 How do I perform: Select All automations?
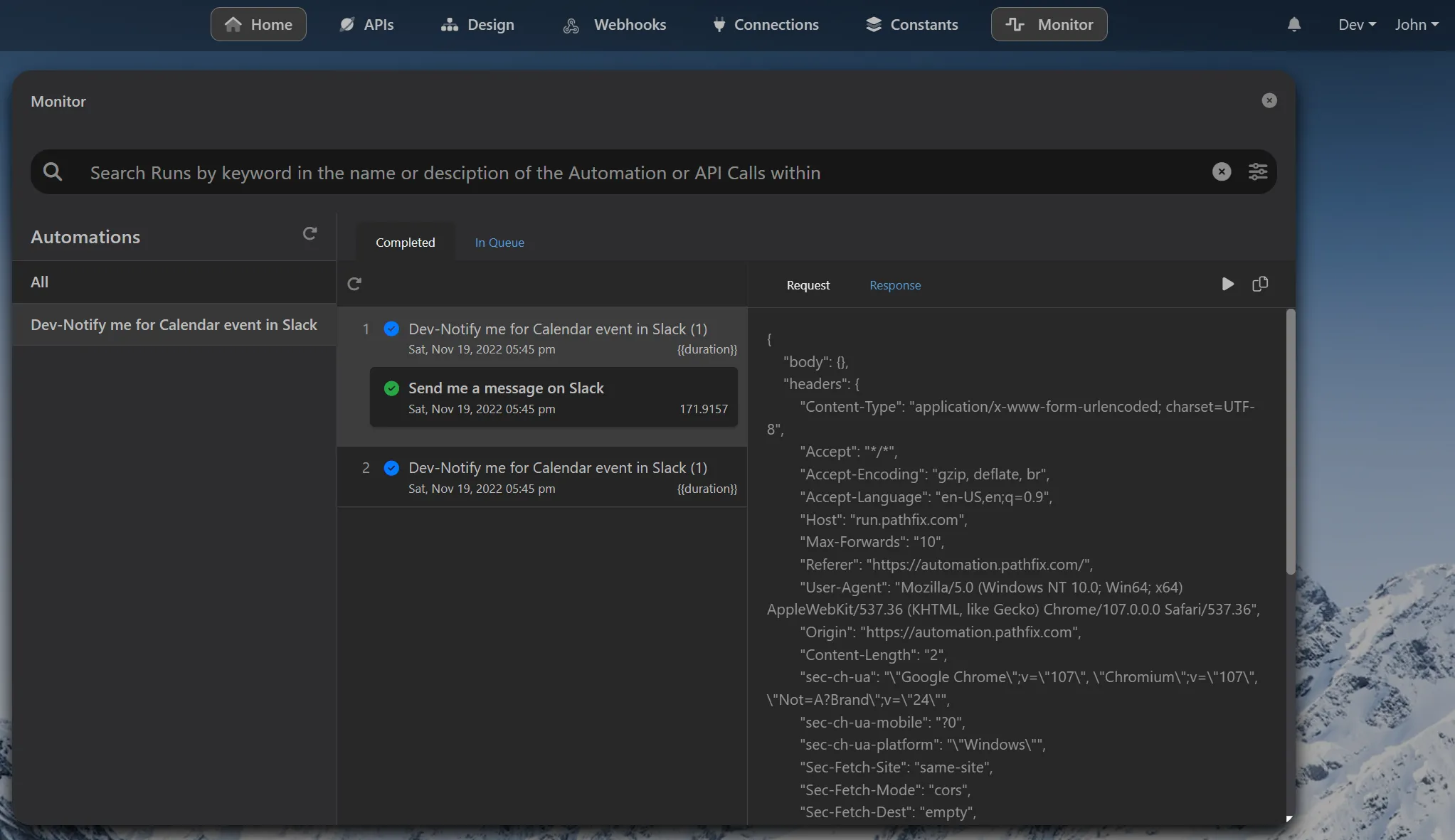[174, 282]
